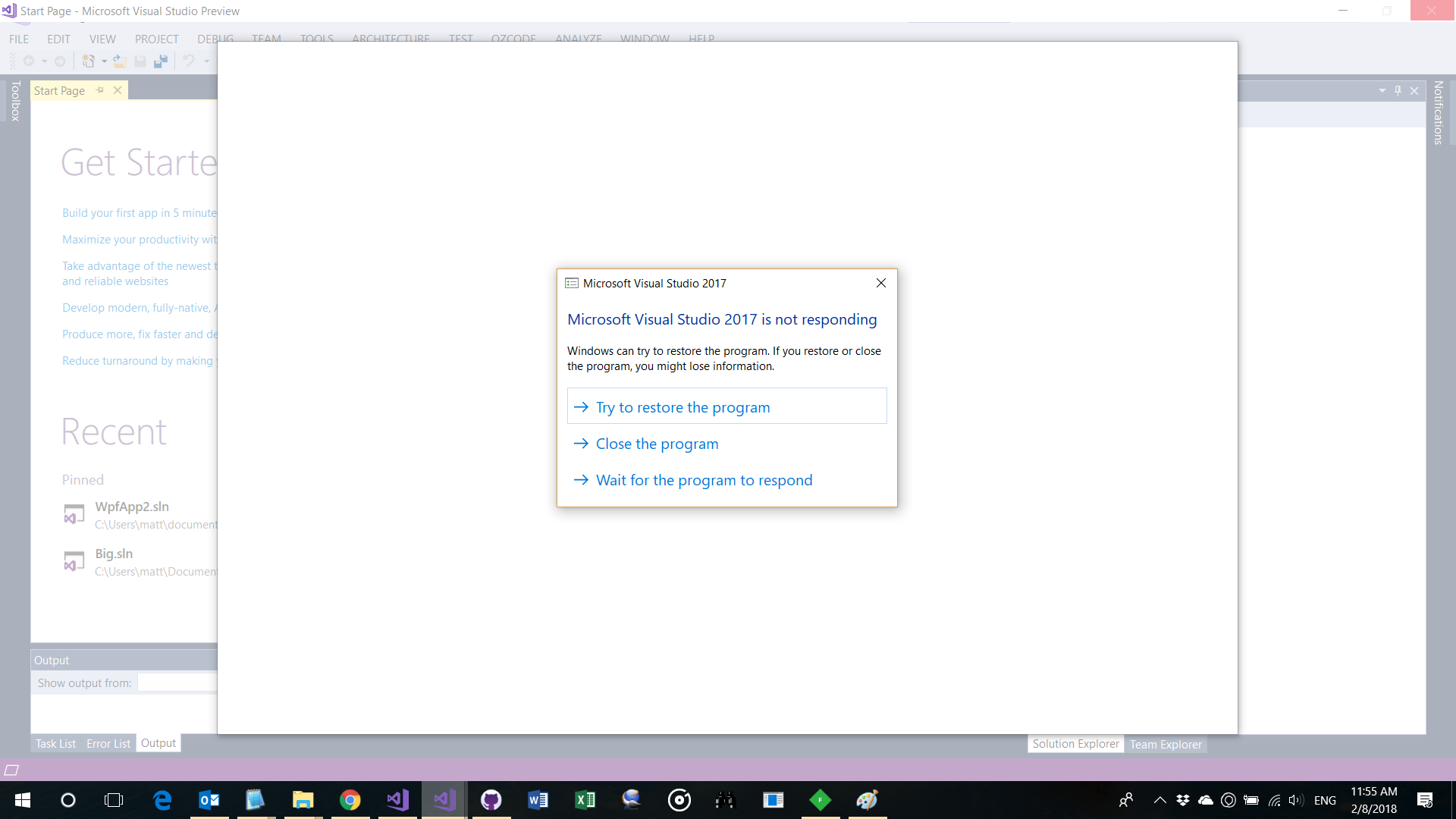Close the not responding dialog with X
1456x819 pixels.
coord(880,283)
